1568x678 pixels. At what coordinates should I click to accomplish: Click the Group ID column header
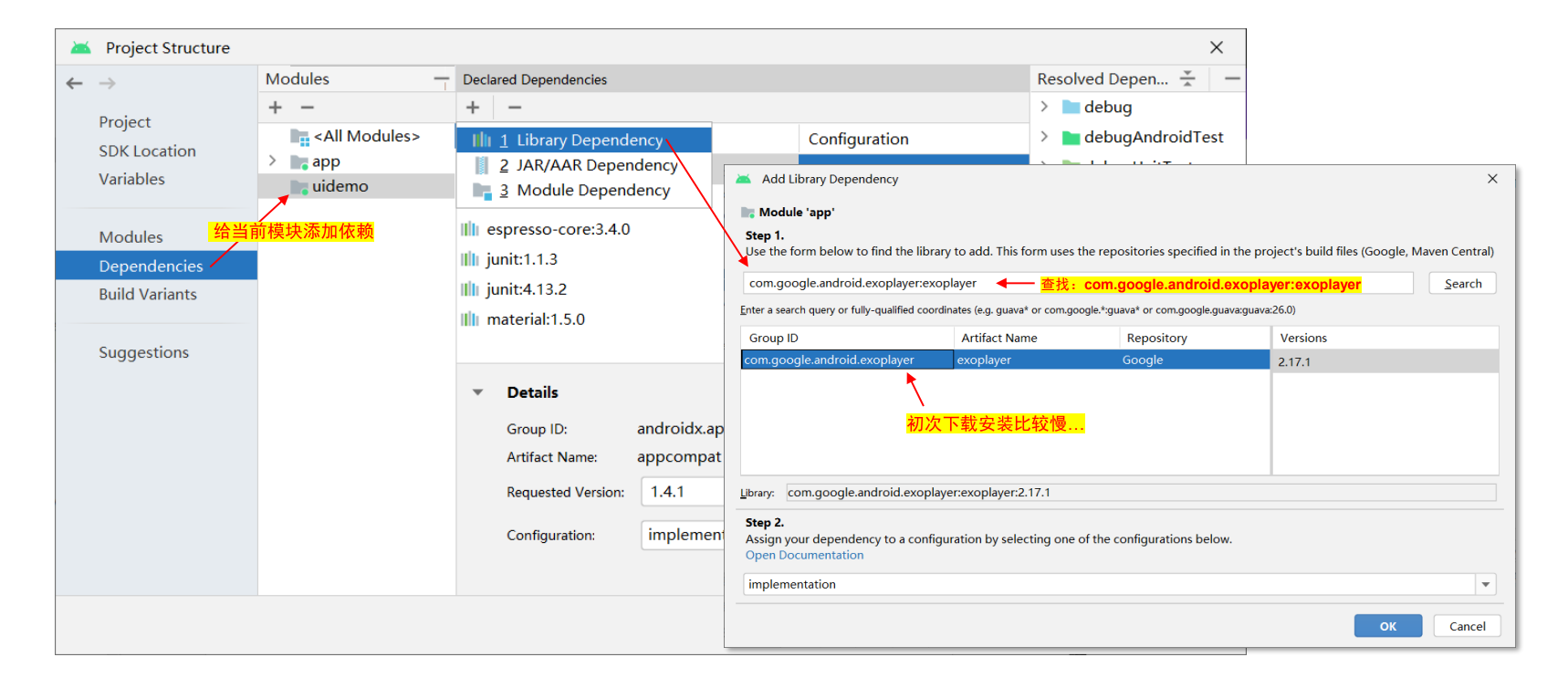point(847,338)
